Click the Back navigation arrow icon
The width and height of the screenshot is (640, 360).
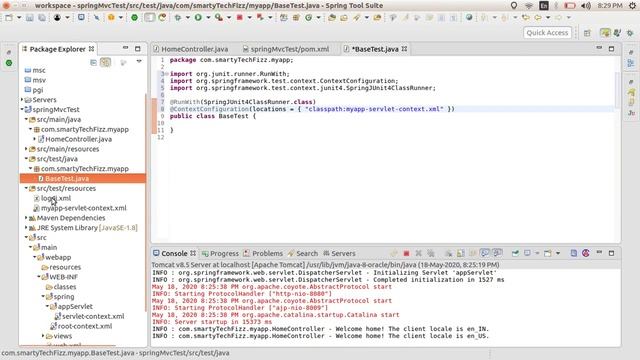click(x=538, y=18)
